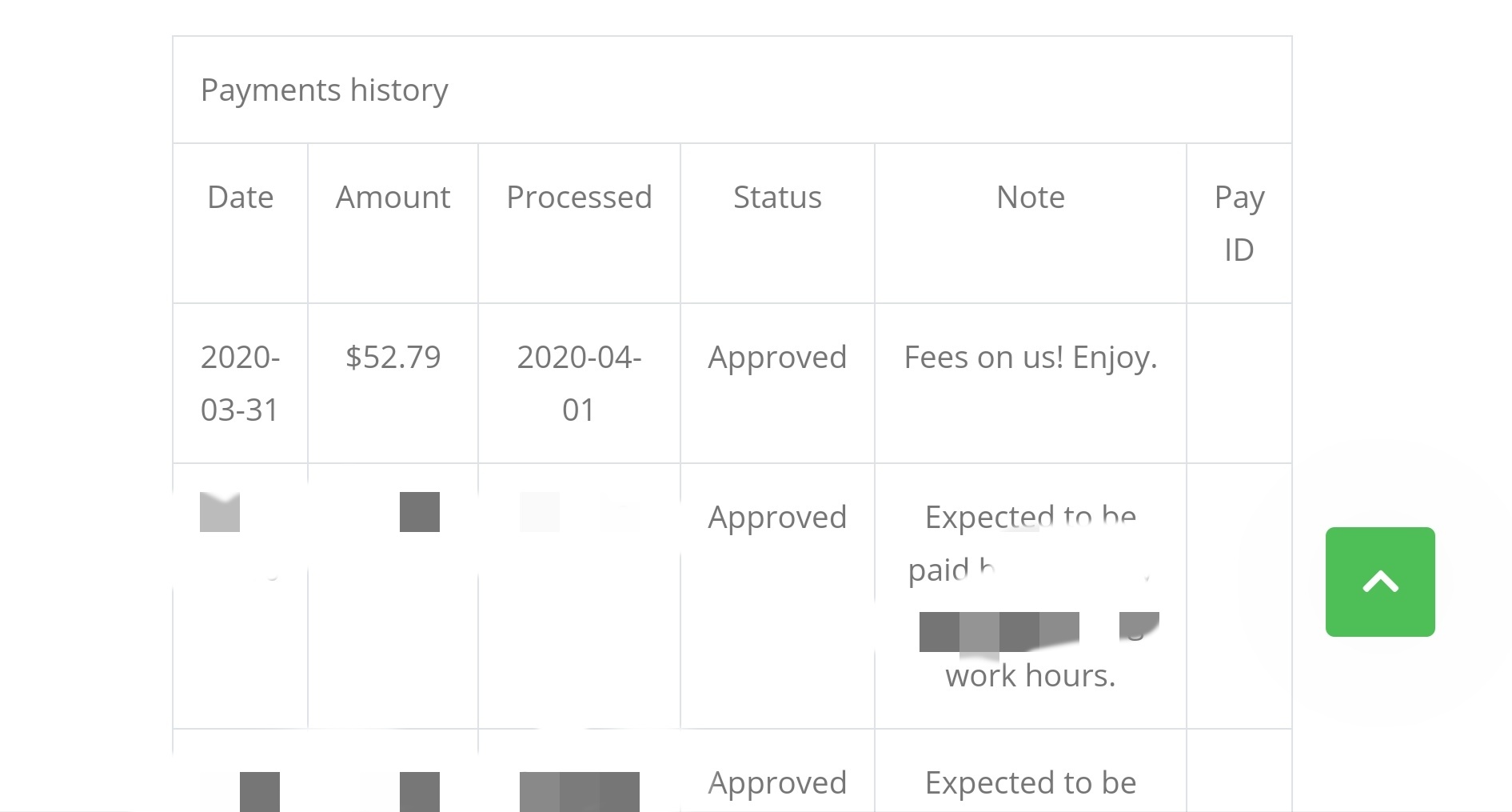Screen dimensions: 1512x812
Task: Click the redacted amount in second payment row
Action: [419, 512]
